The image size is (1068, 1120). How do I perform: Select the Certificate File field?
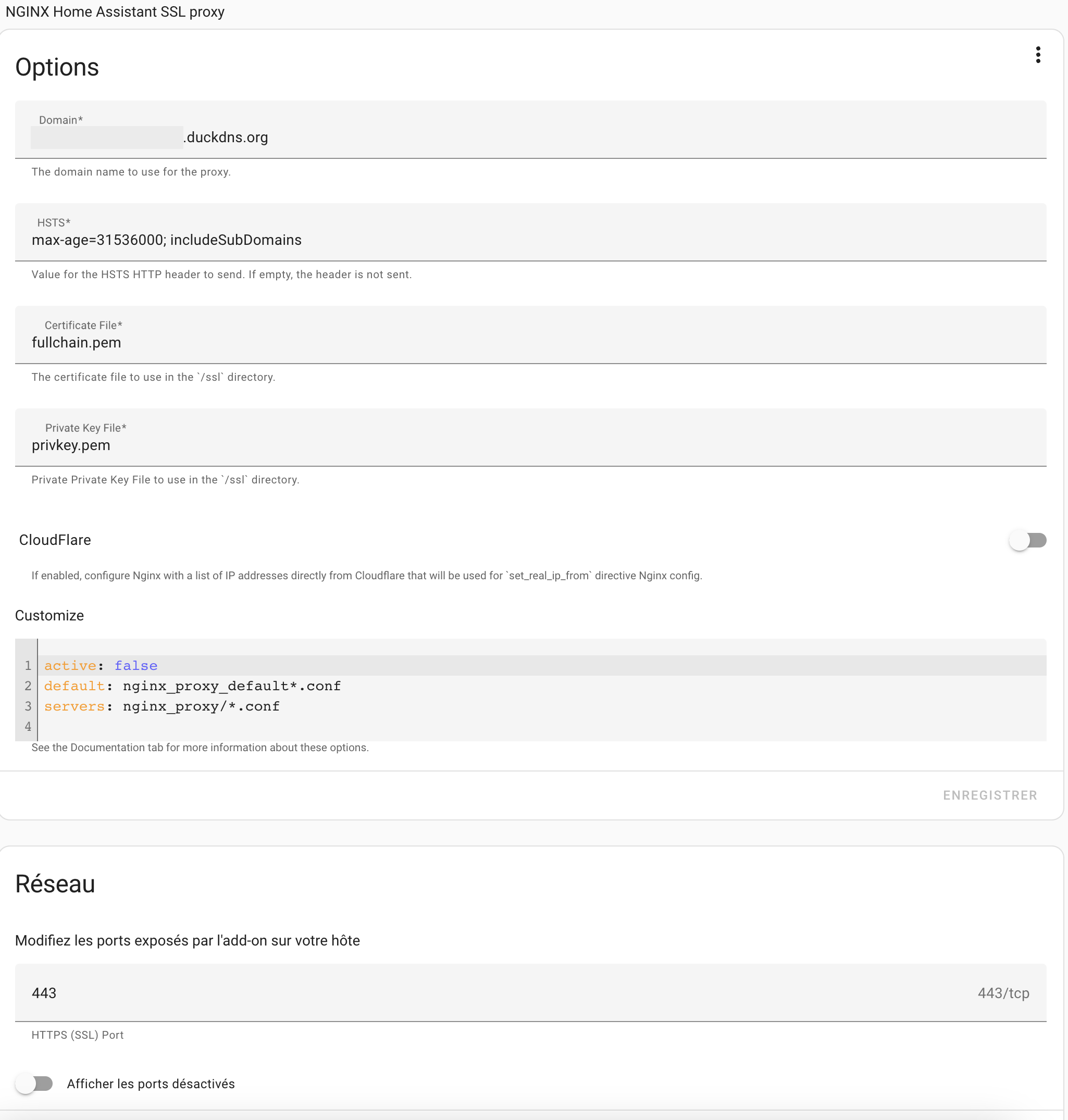[530, 334]
